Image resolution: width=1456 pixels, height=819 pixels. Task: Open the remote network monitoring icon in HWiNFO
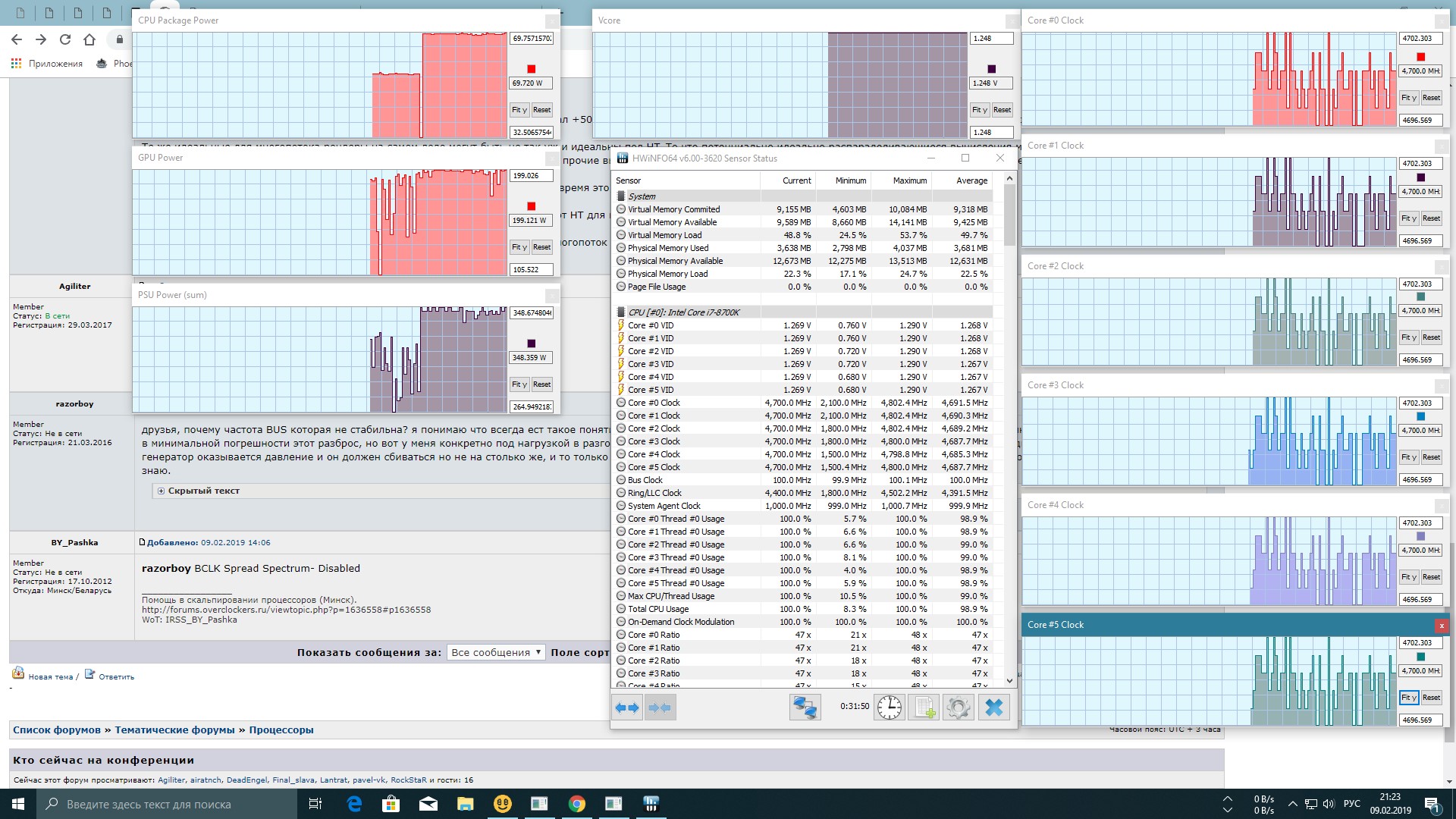805,708
